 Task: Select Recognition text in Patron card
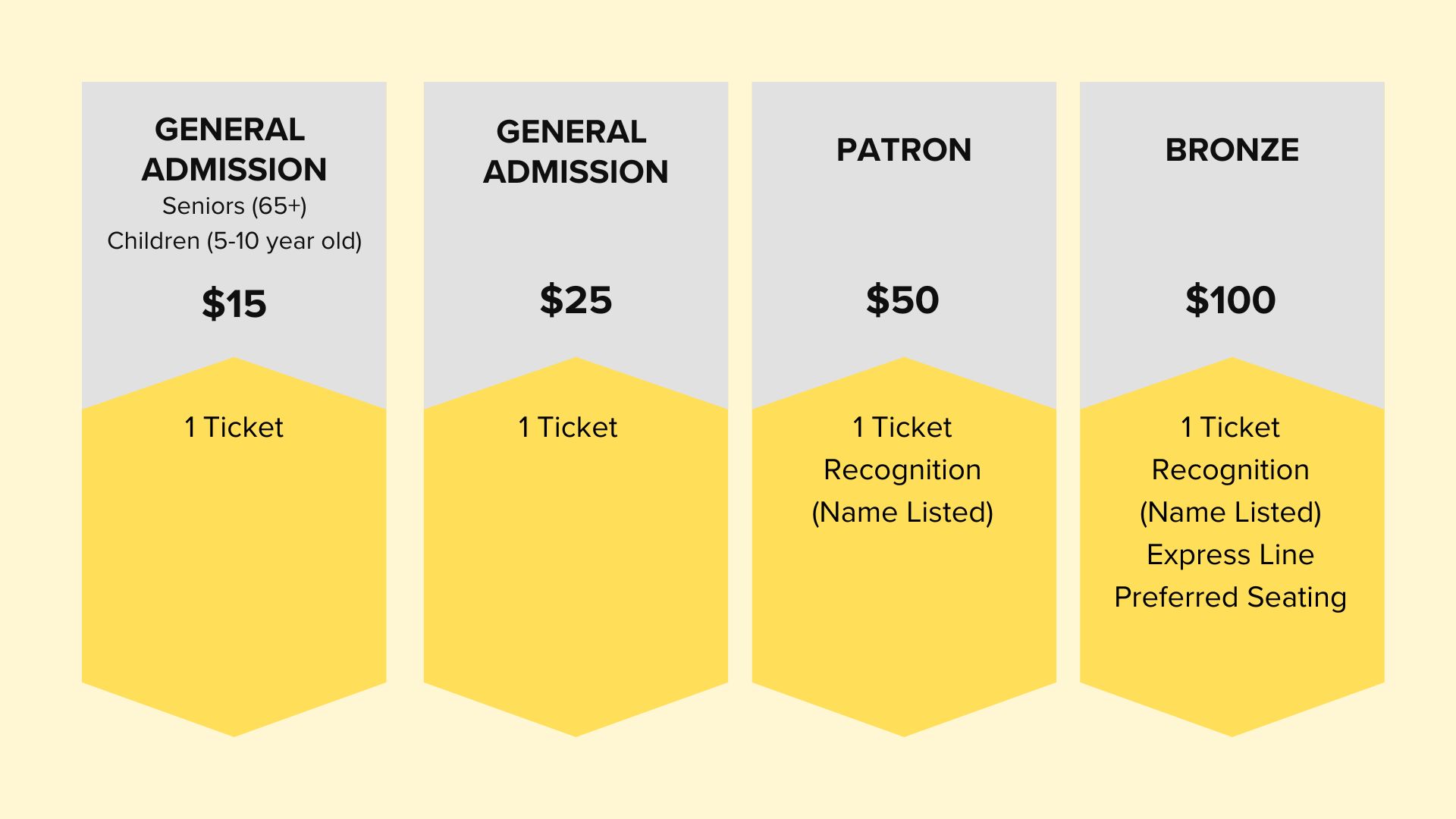click(902, 470)
